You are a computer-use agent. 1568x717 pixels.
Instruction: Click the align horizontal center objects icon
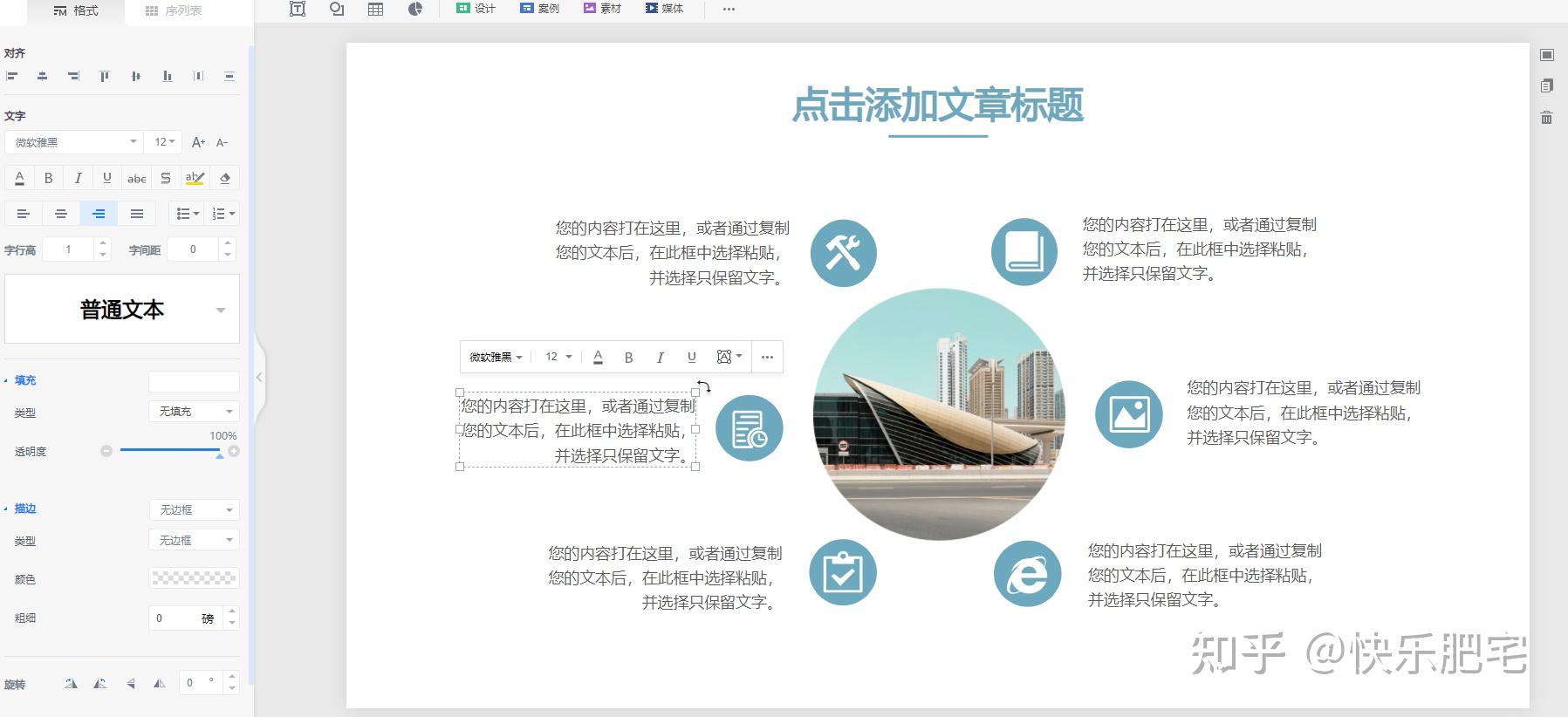click(x=42, y=77)
